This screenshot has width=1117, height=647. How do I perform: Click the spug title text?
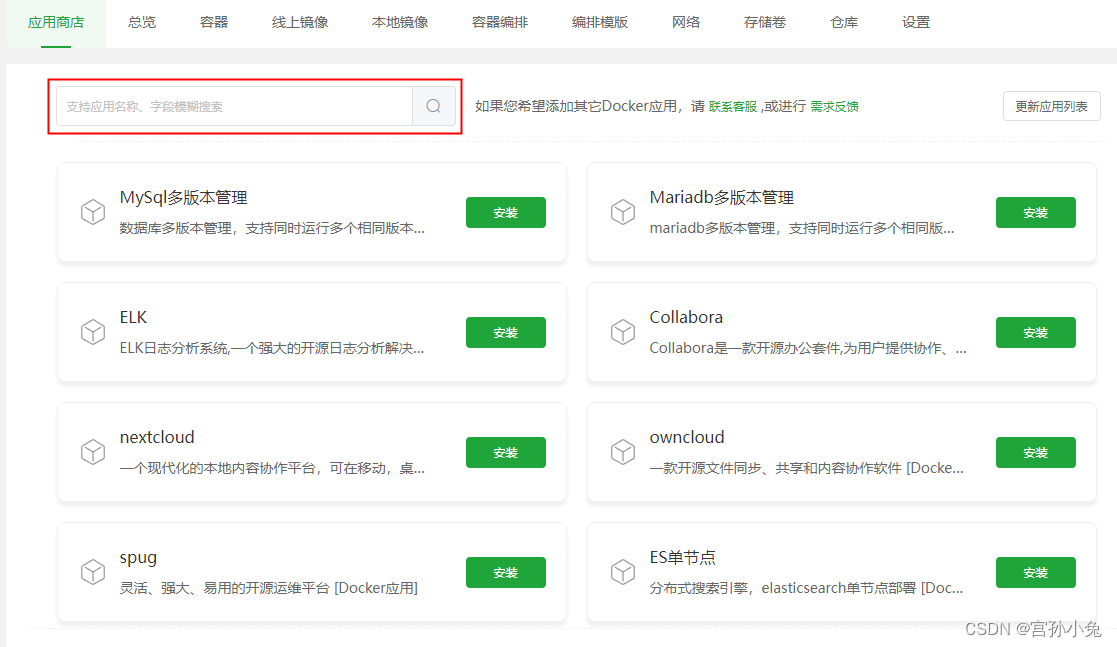(138, 558)
